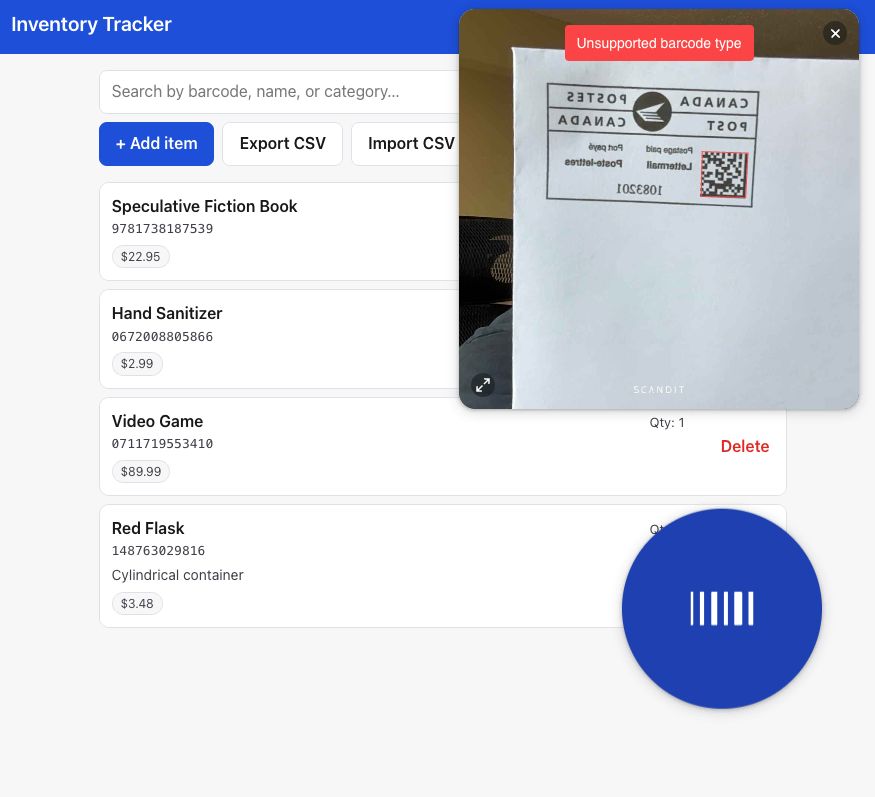875x797 pixels.
Task: Click the $89.99 price tag
Action: click(x=141, y=472)
